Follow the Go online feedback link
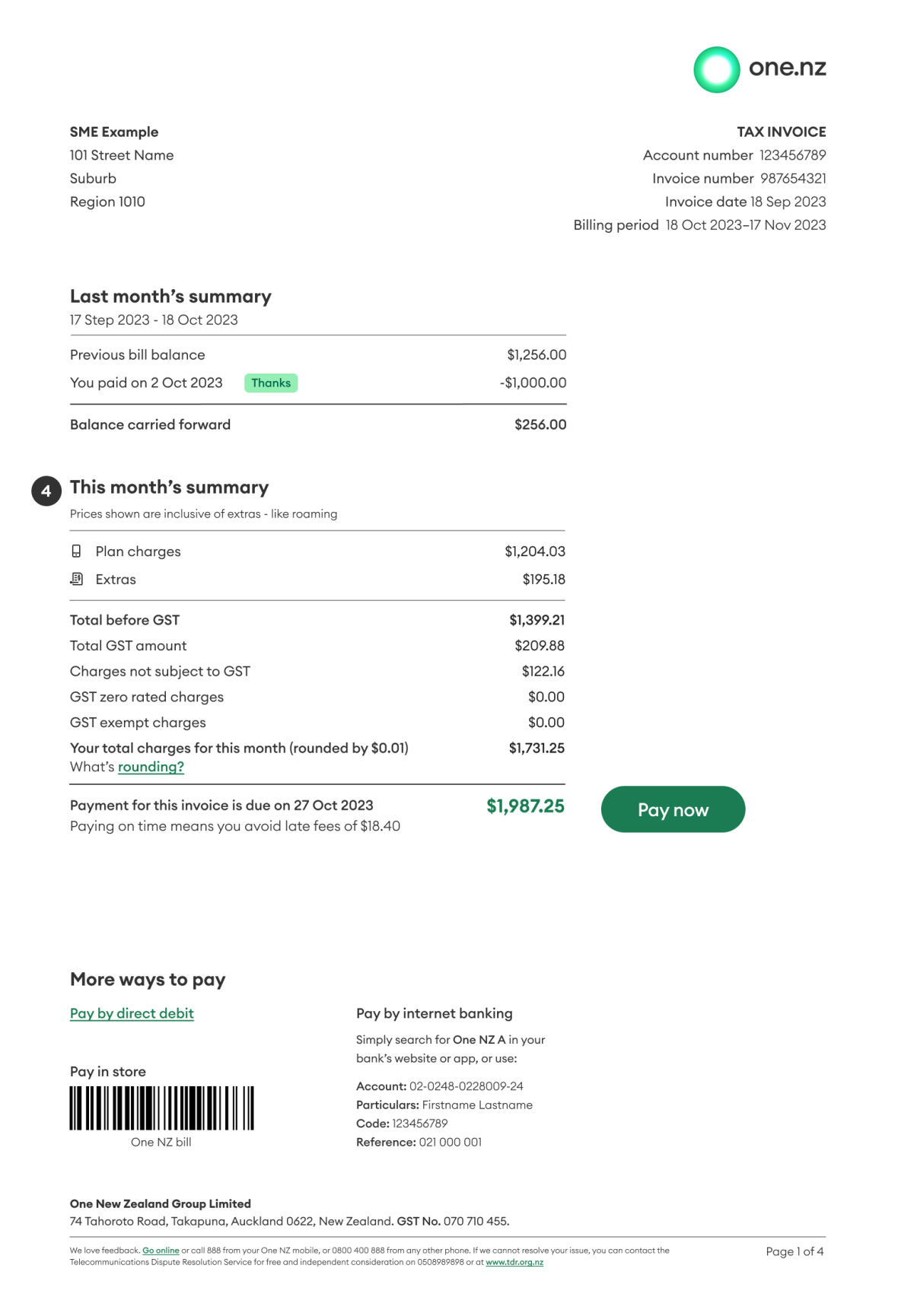Screen dimensions: 898x1316 (161, 1250)
